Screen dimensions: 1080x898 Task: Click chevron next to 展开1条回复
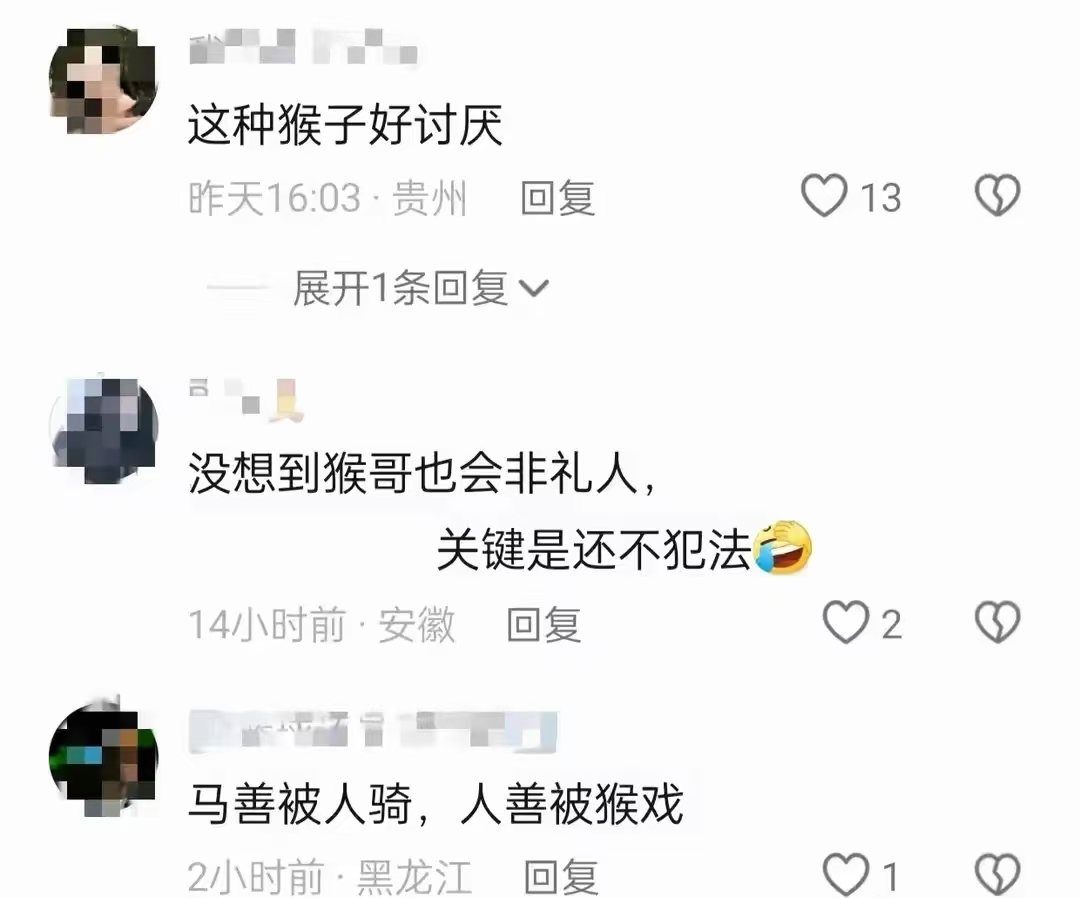(x=534, y=289)
